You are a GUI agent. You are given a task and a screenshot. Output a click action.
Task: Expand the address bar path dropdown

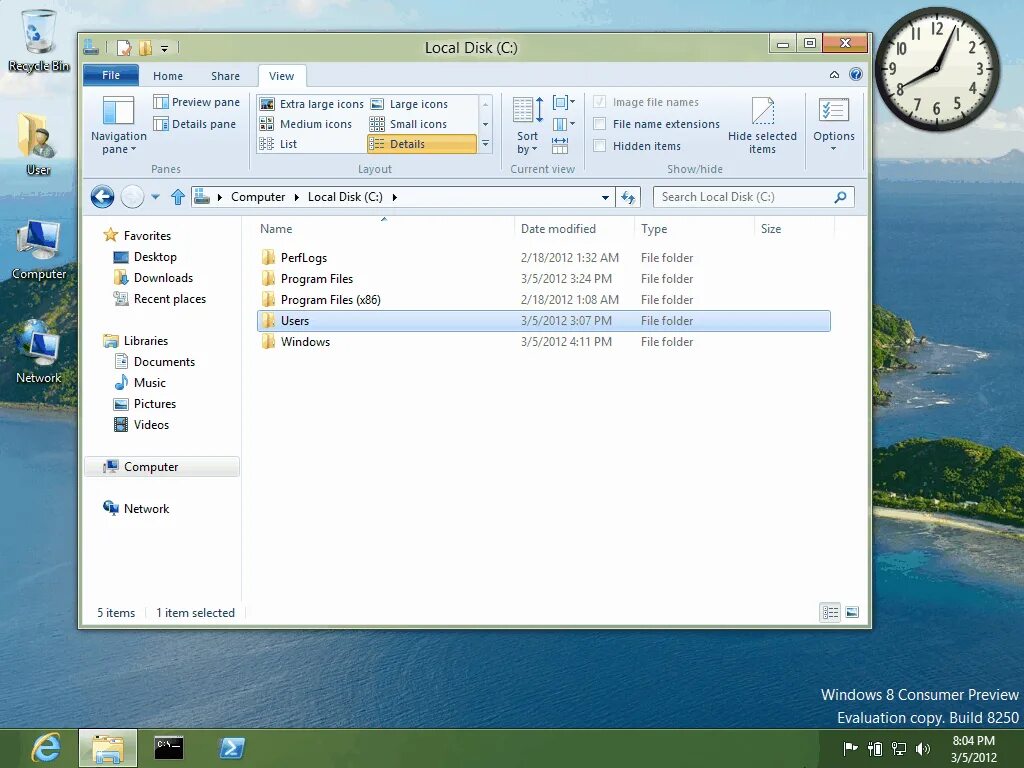[605, 197]
